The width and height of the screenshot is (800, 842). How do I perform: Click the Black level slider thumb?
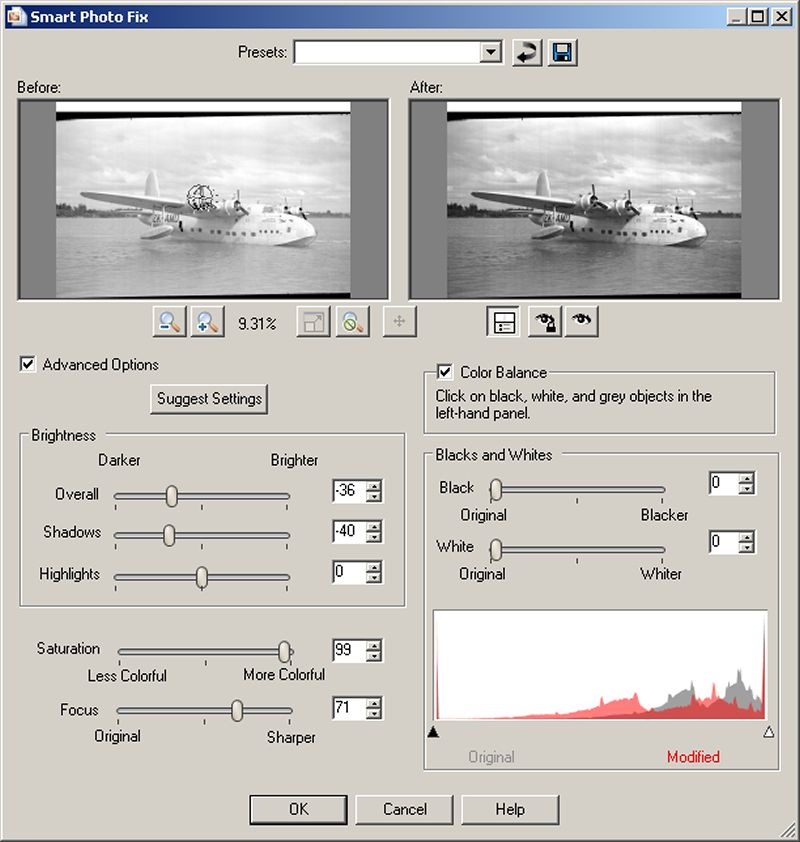click(496, 490)
